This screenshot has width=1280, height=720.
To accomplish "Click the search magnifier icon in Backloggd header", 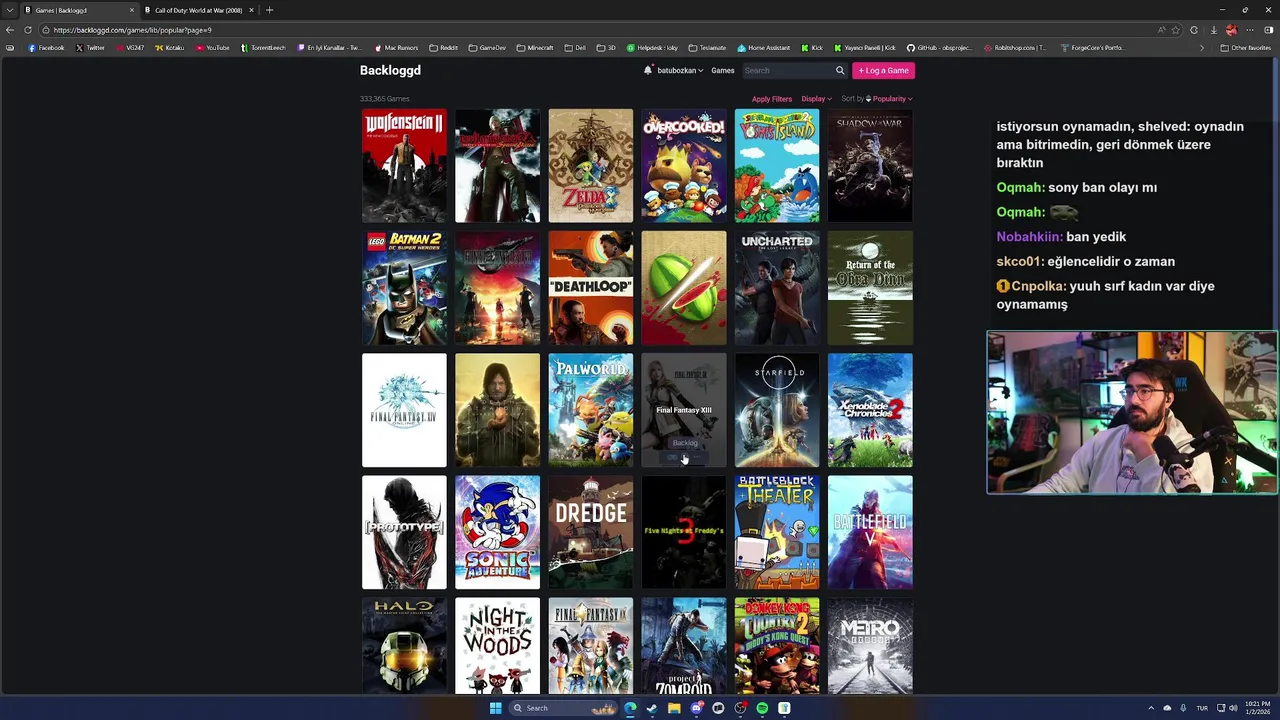I will click(840, 70).
